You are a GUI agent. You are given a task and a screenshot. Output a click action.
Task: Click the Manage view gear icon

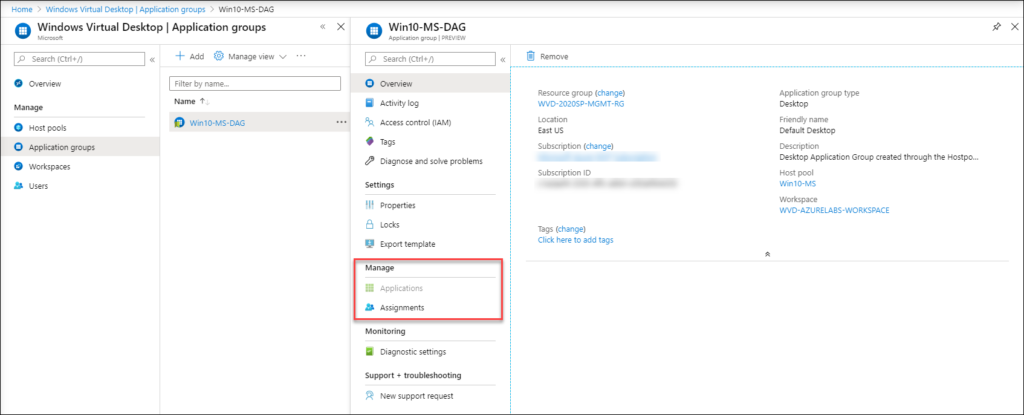tap(219, 56)
